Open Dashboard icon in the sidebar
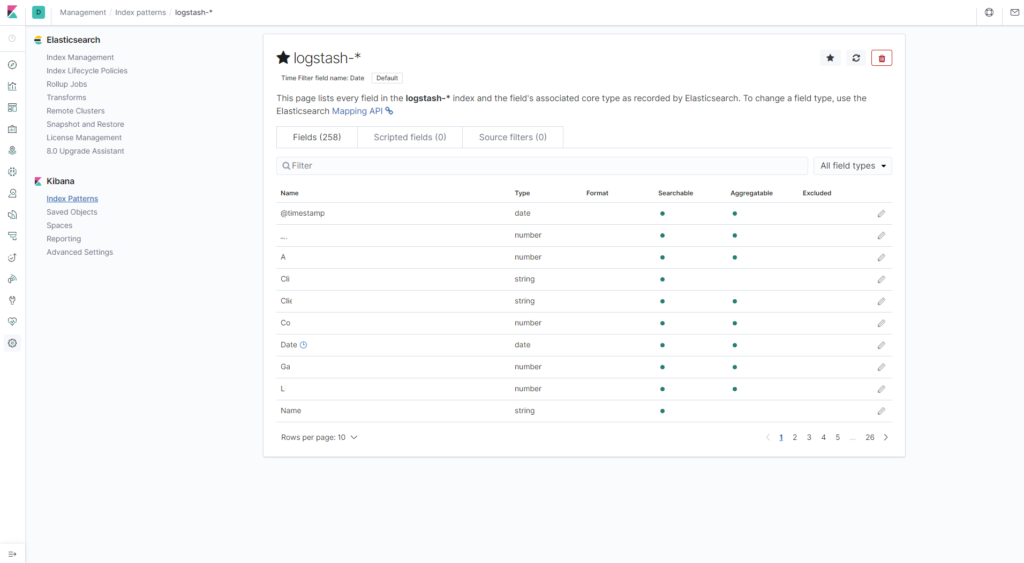 point(12,108)
